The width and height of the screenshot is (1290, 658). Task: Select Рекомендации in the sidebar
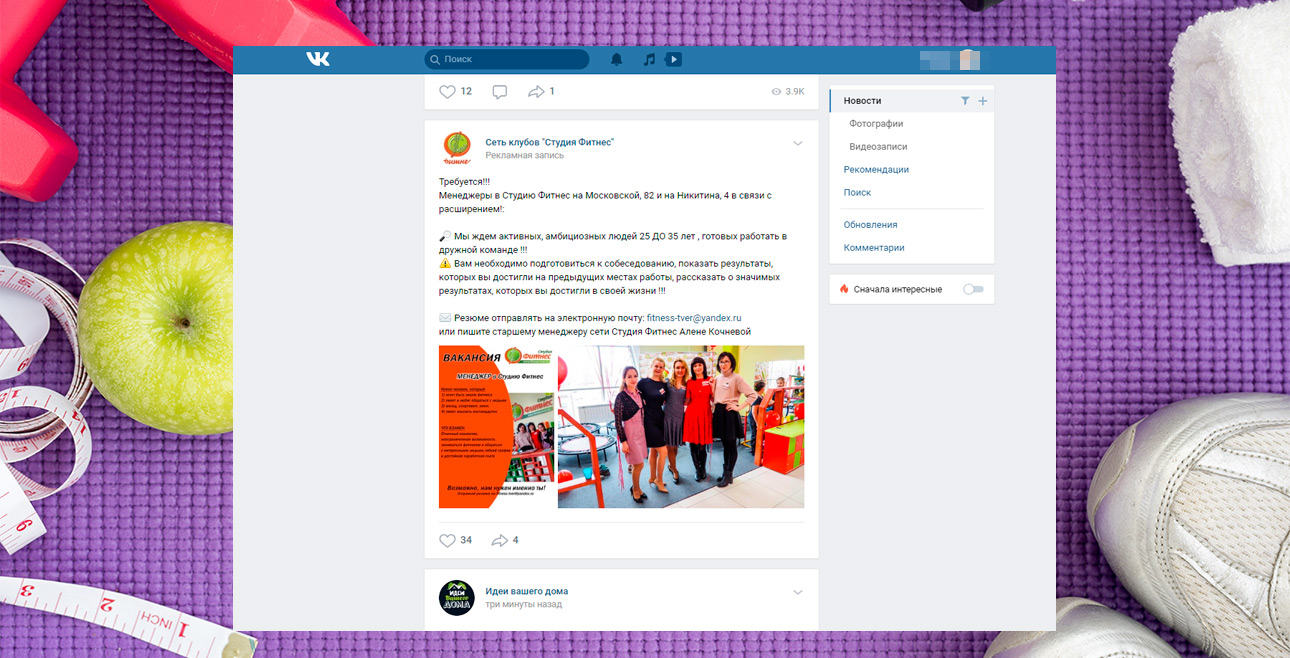coord(876,170)
